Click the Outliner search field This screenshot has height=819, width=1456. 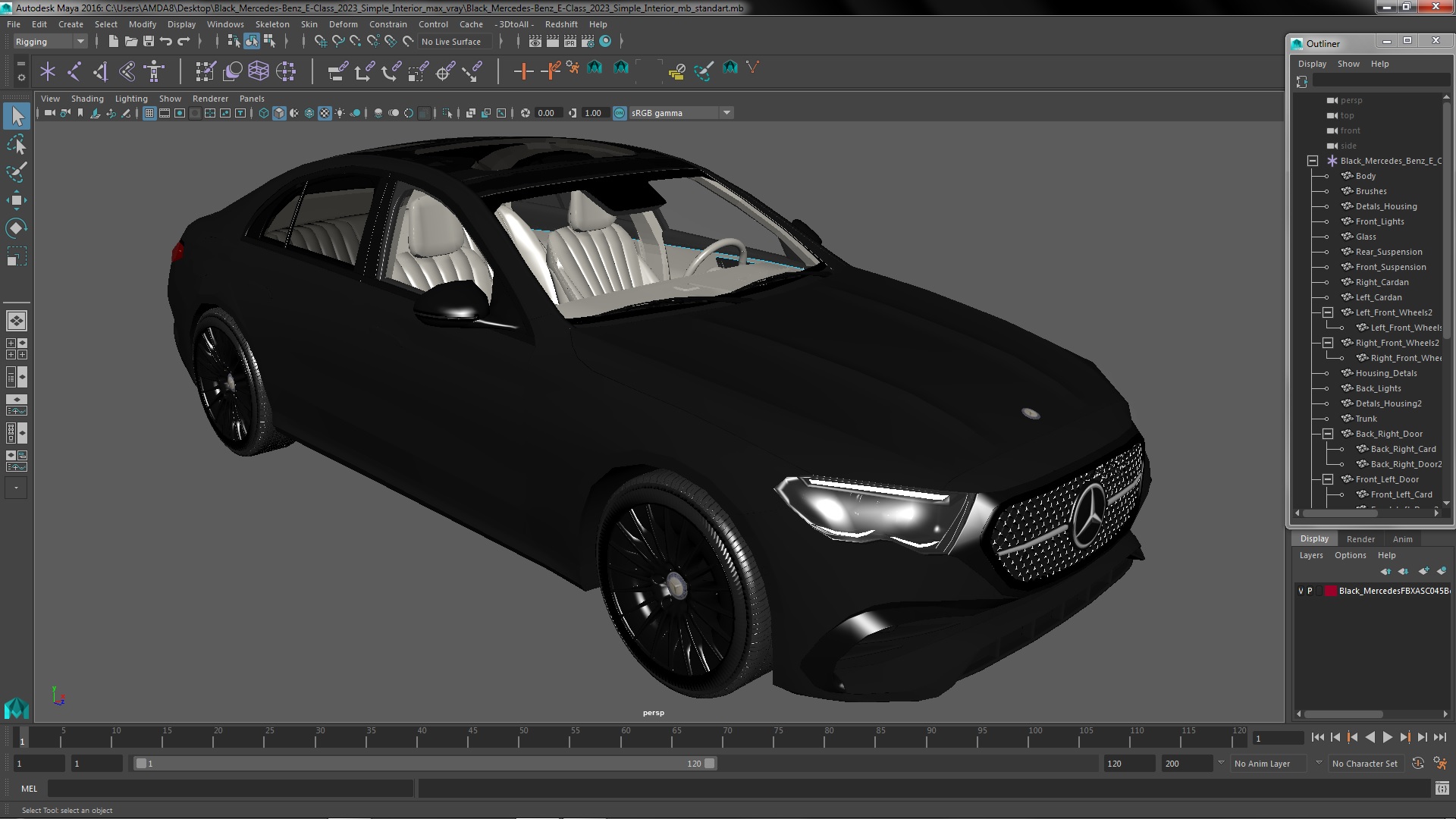(x=1380, y=81)
